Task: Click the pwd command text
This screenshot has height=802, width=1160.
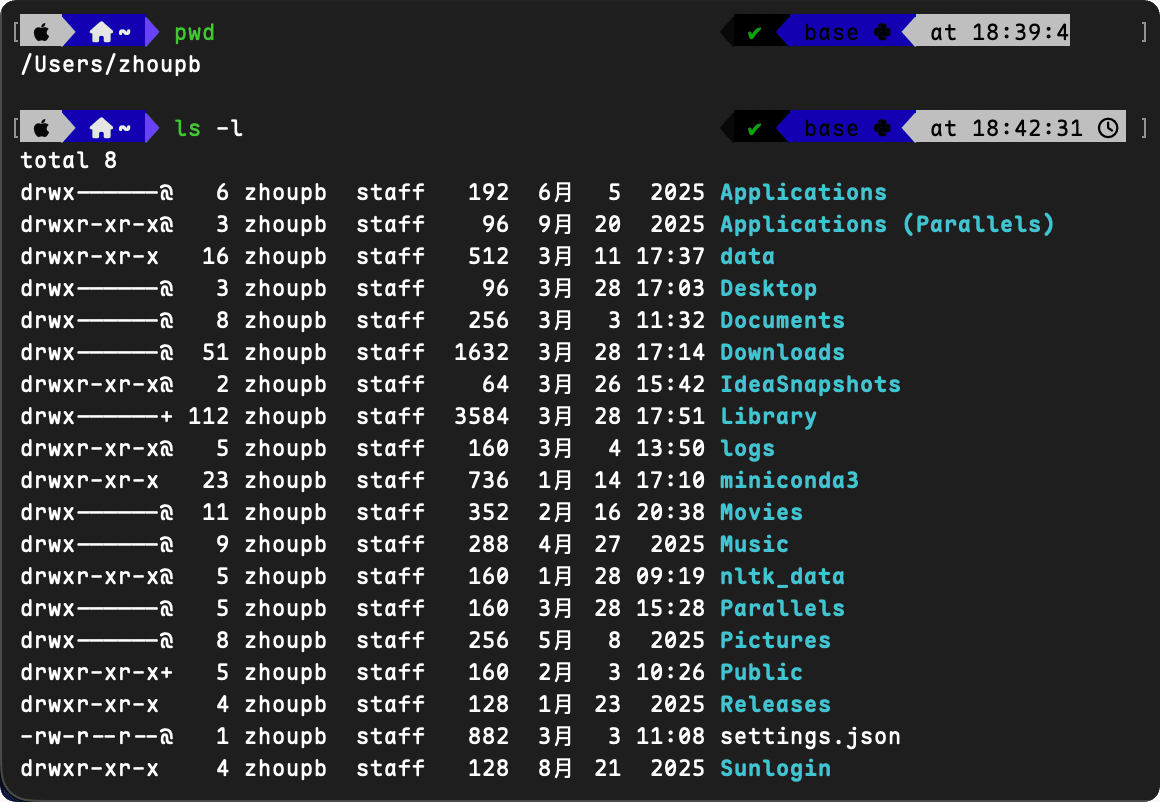Action: tap(194, 33)
